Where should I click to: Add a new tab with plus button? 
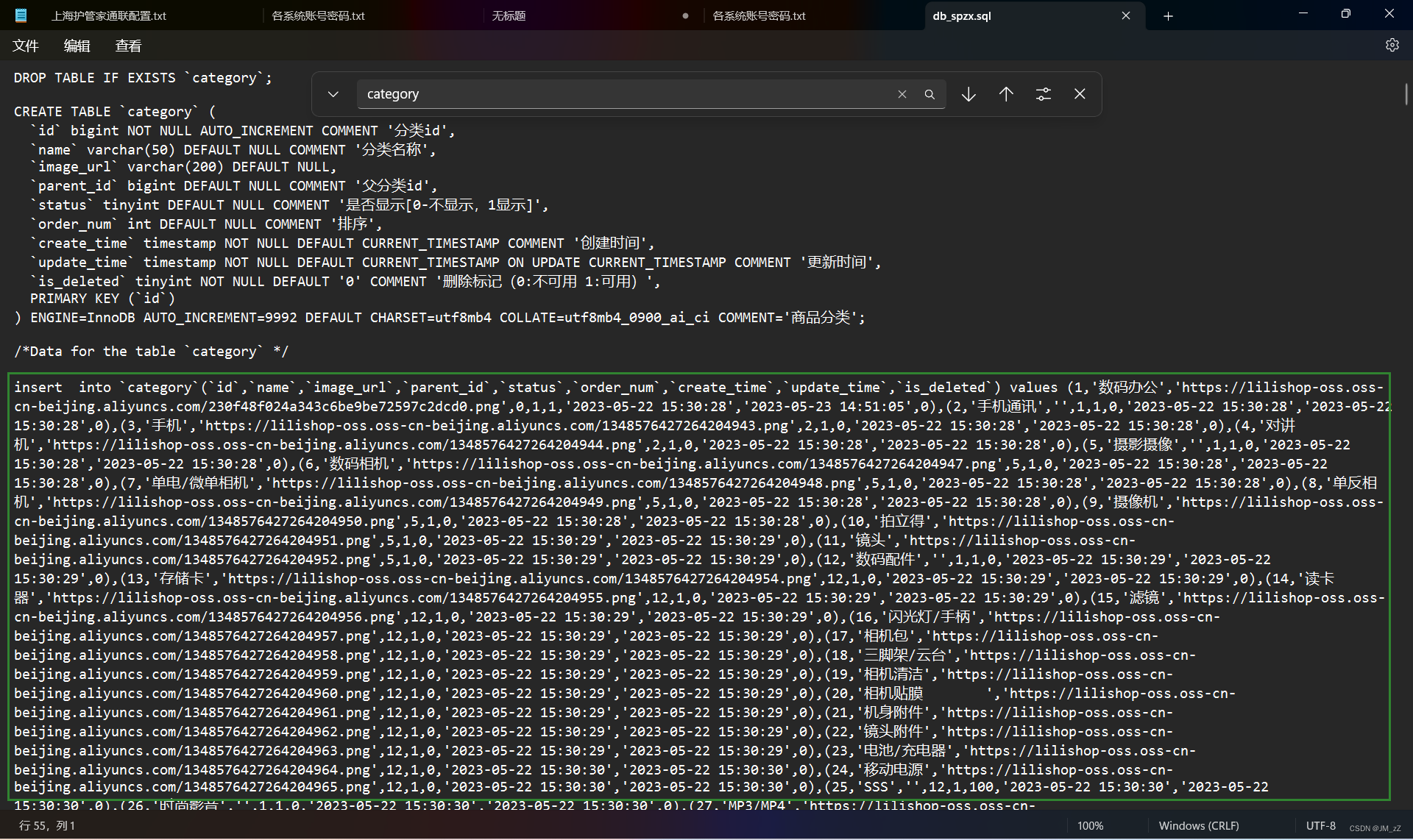pos(1168,16)
